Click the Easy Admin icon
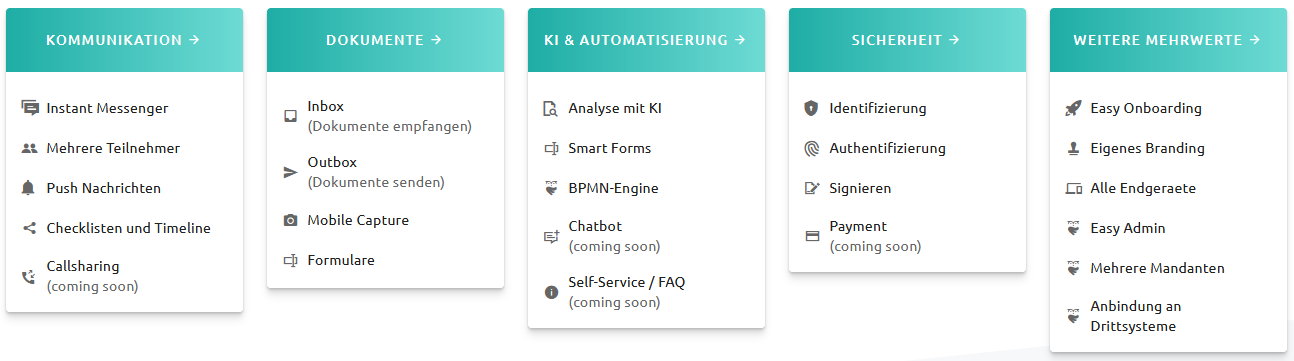The image size is (1294, 361). [x=1073, y=228]
